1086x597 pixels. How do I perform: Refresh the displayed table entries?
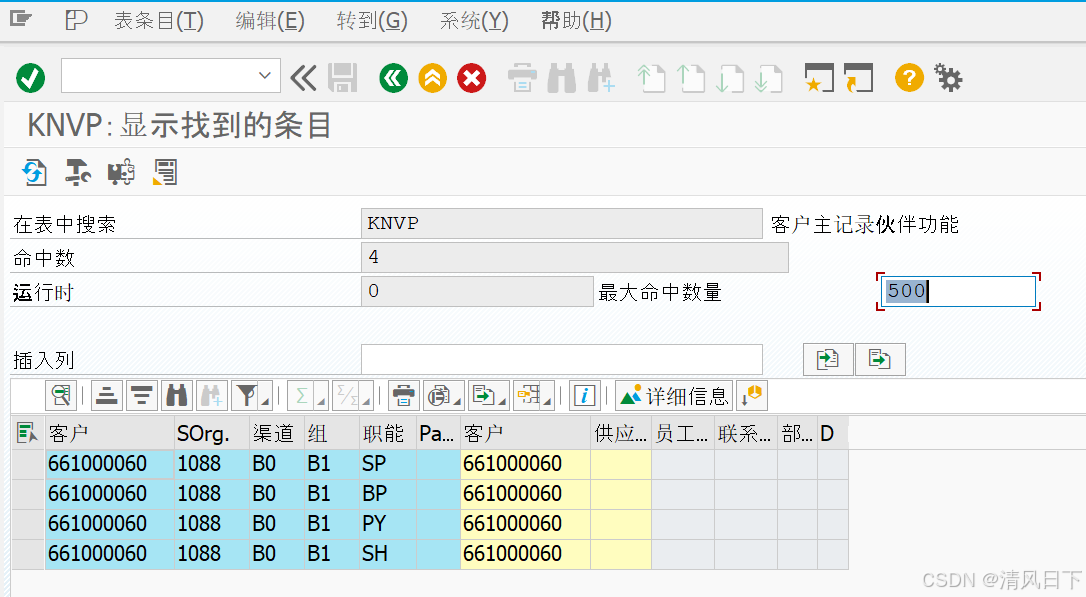(35, 172)
